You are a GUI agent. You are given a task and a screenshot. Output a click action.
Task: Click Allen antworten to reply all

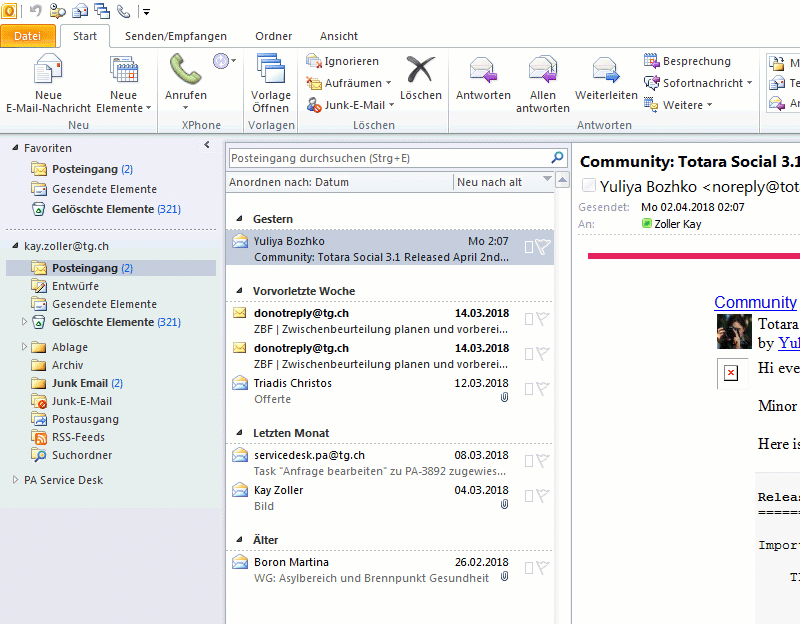(x=542, y=84)
